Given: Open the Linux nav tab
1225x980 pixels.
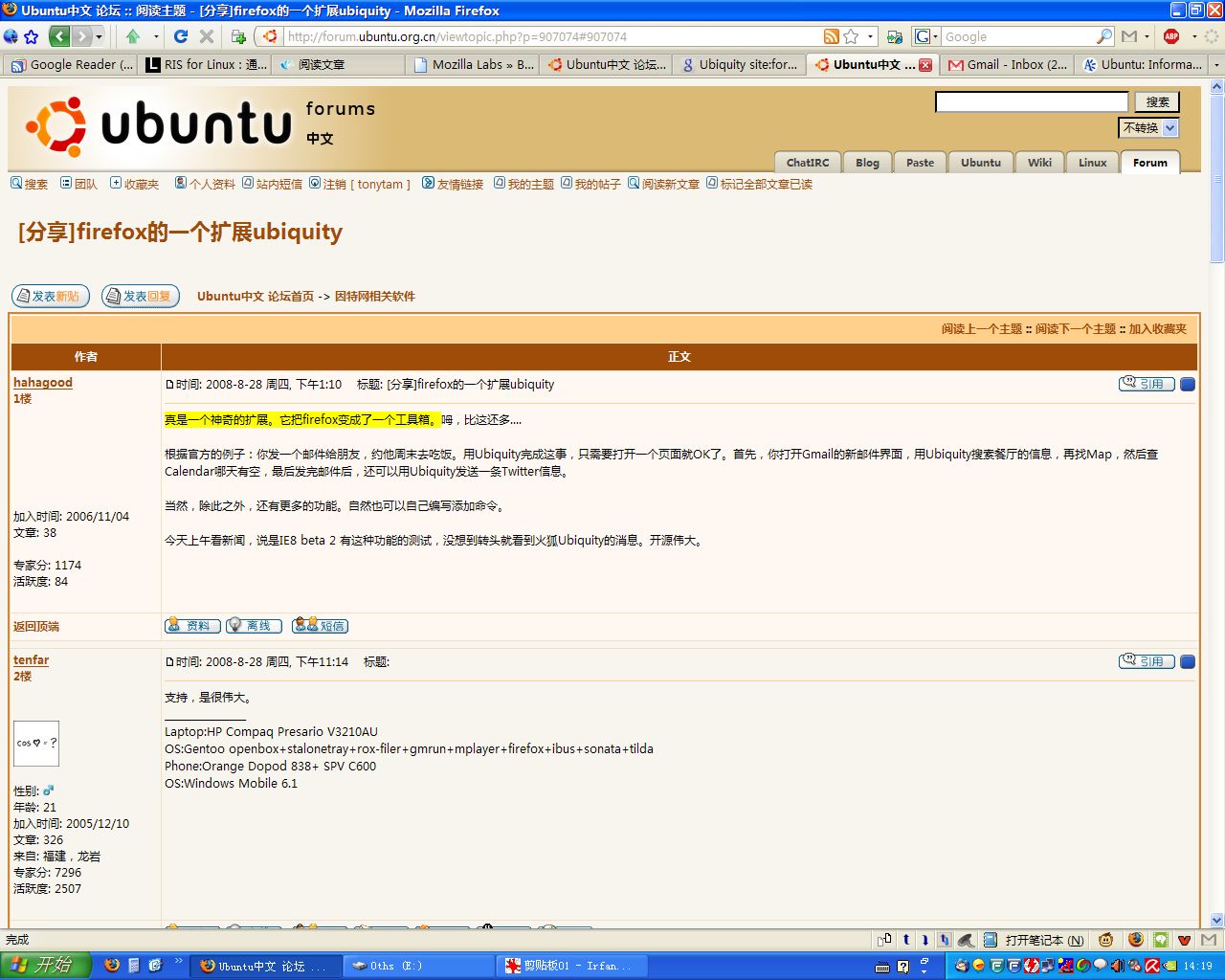Looking at the screenshot, I should tap(1092, 163).
